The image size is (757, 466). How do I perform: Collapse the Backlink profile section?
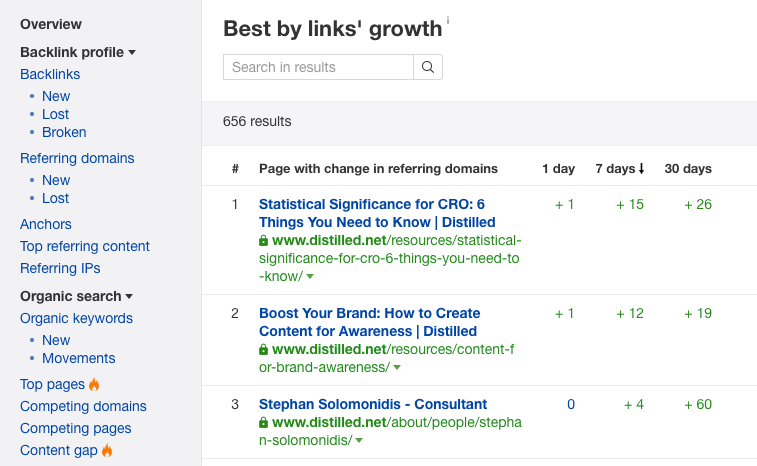132,52
